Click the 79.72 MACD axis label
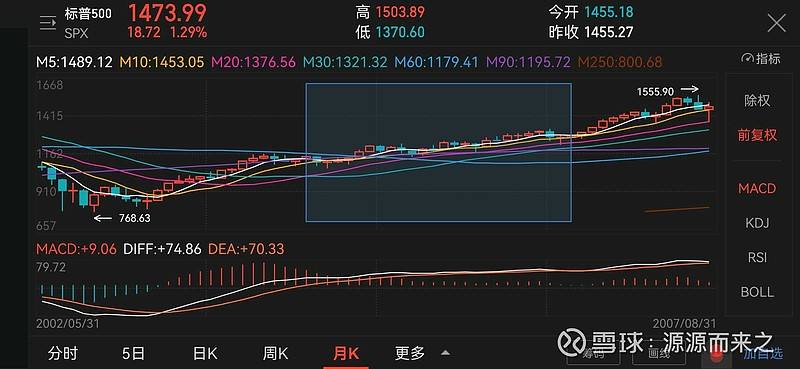The width and height of the screenshot is (800, 369). coord(51,267)
